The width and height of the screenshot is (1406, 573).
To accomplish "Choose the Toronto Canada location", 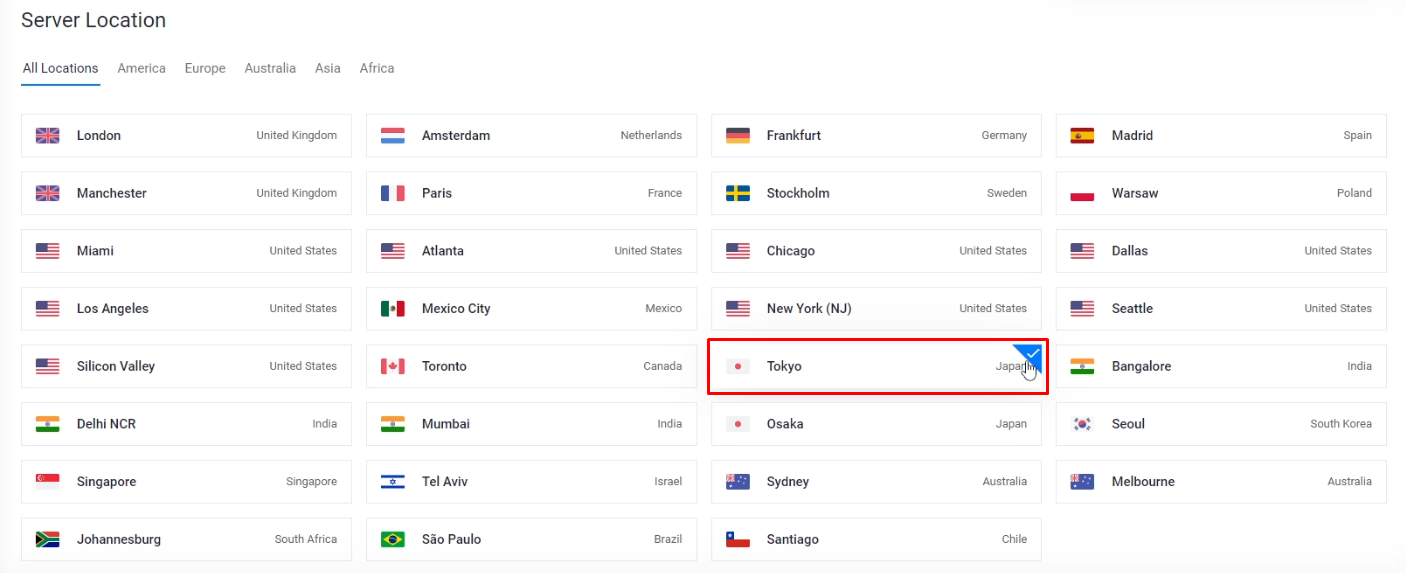I will tap(530, 367).
